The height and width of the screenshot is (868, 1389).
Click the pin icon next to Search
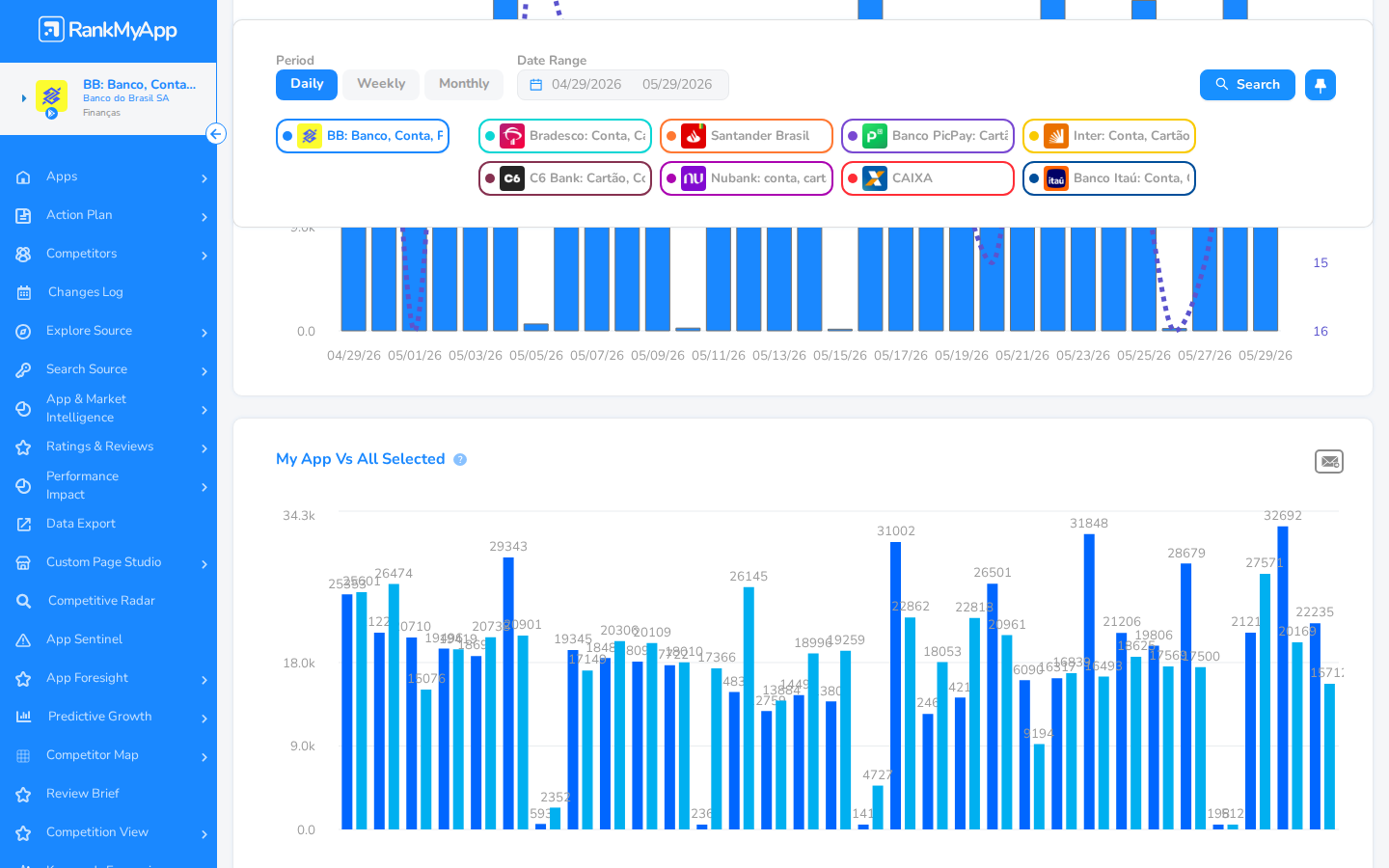[1320, 85]
